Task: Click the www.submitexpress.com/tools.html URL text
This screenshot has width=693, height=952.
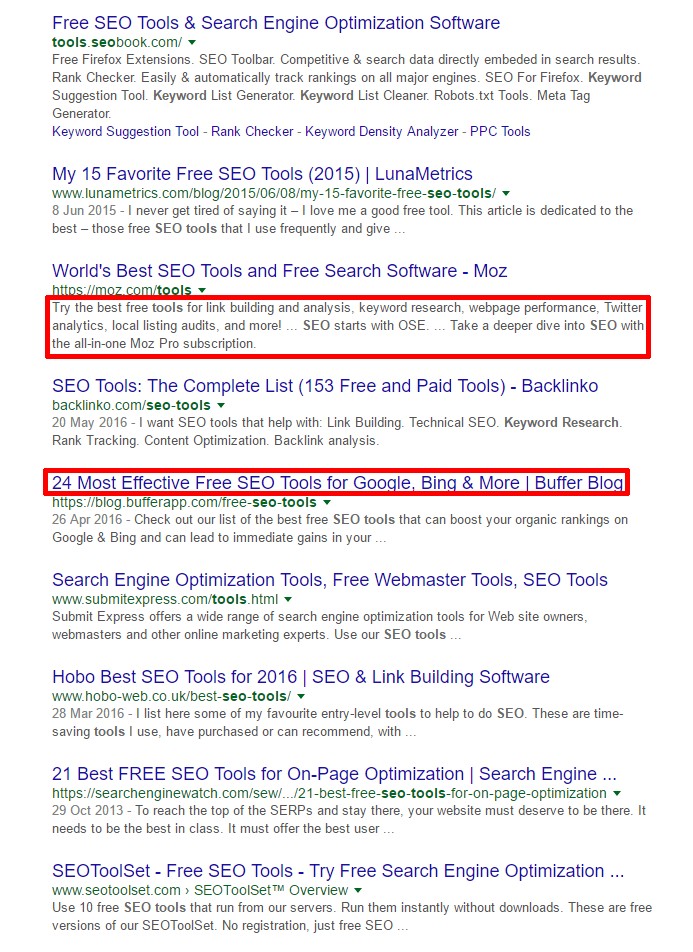Action: click(x=165, y=600)
